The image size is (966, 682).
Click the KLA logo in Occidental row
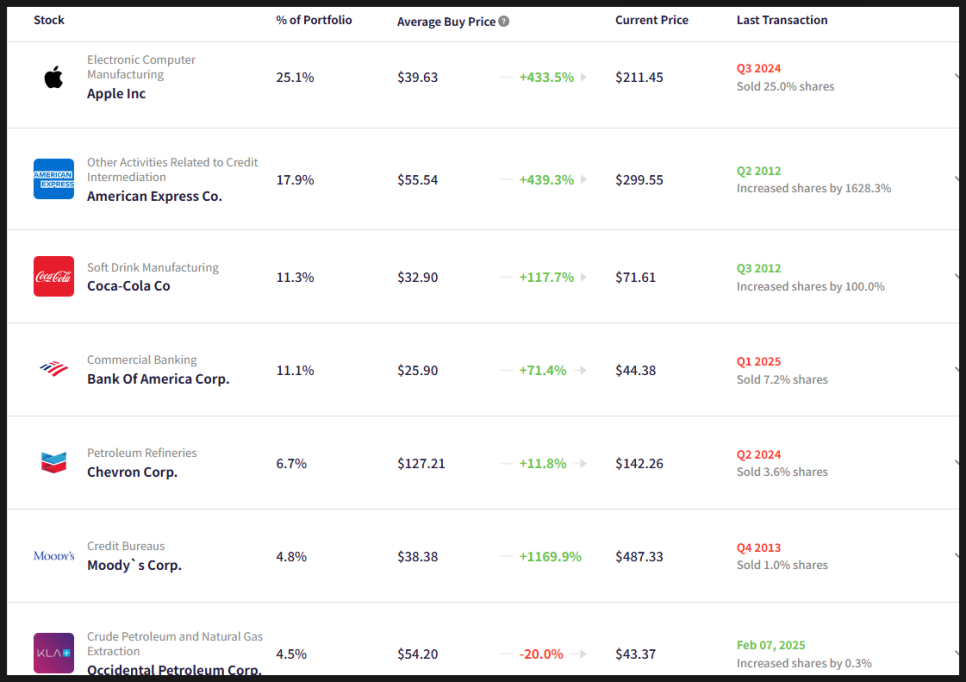tap(54, 653)
